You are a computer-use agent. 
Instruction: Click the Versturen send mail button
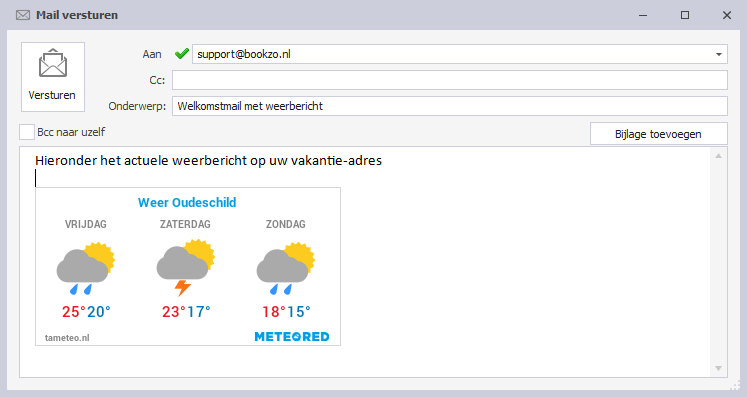click(53, 77)
